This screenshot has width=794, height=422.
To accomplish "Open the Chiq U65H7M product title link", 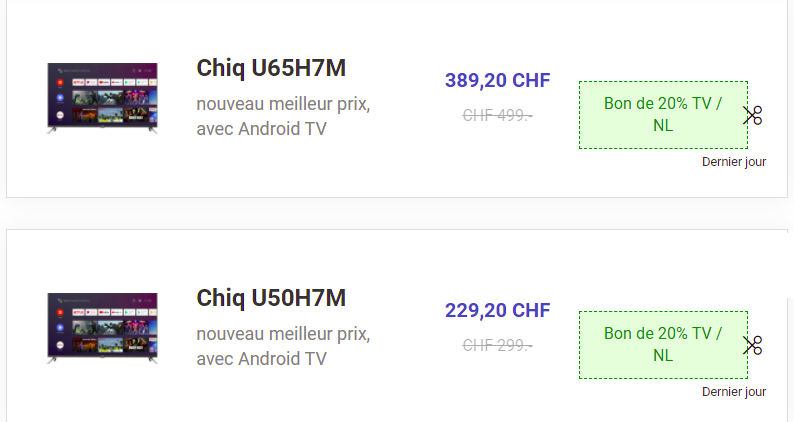I will 271,68.
